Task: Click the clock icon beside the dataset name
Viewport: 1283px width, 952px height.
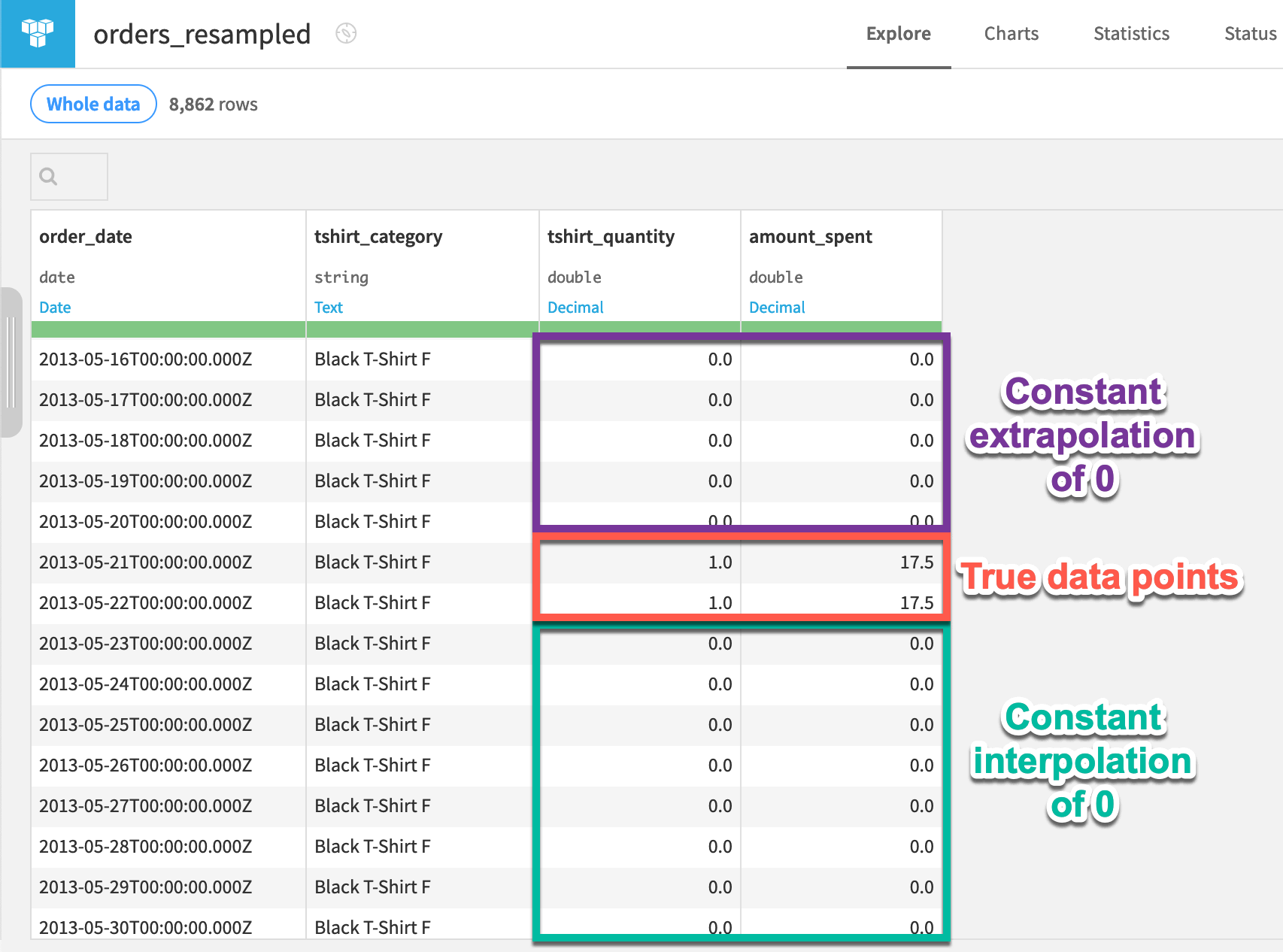Action: pos(345,35)
